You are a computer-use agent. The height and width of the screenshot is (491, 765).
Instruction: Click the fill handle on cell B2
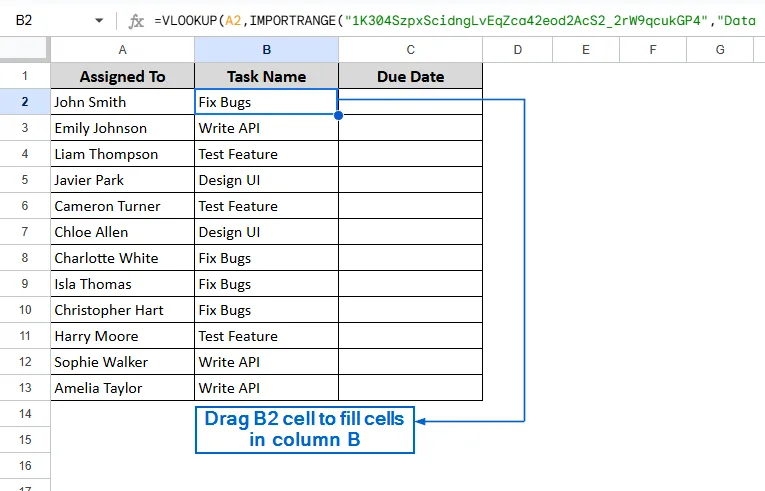pyautogui.click(x=338, y=115)
